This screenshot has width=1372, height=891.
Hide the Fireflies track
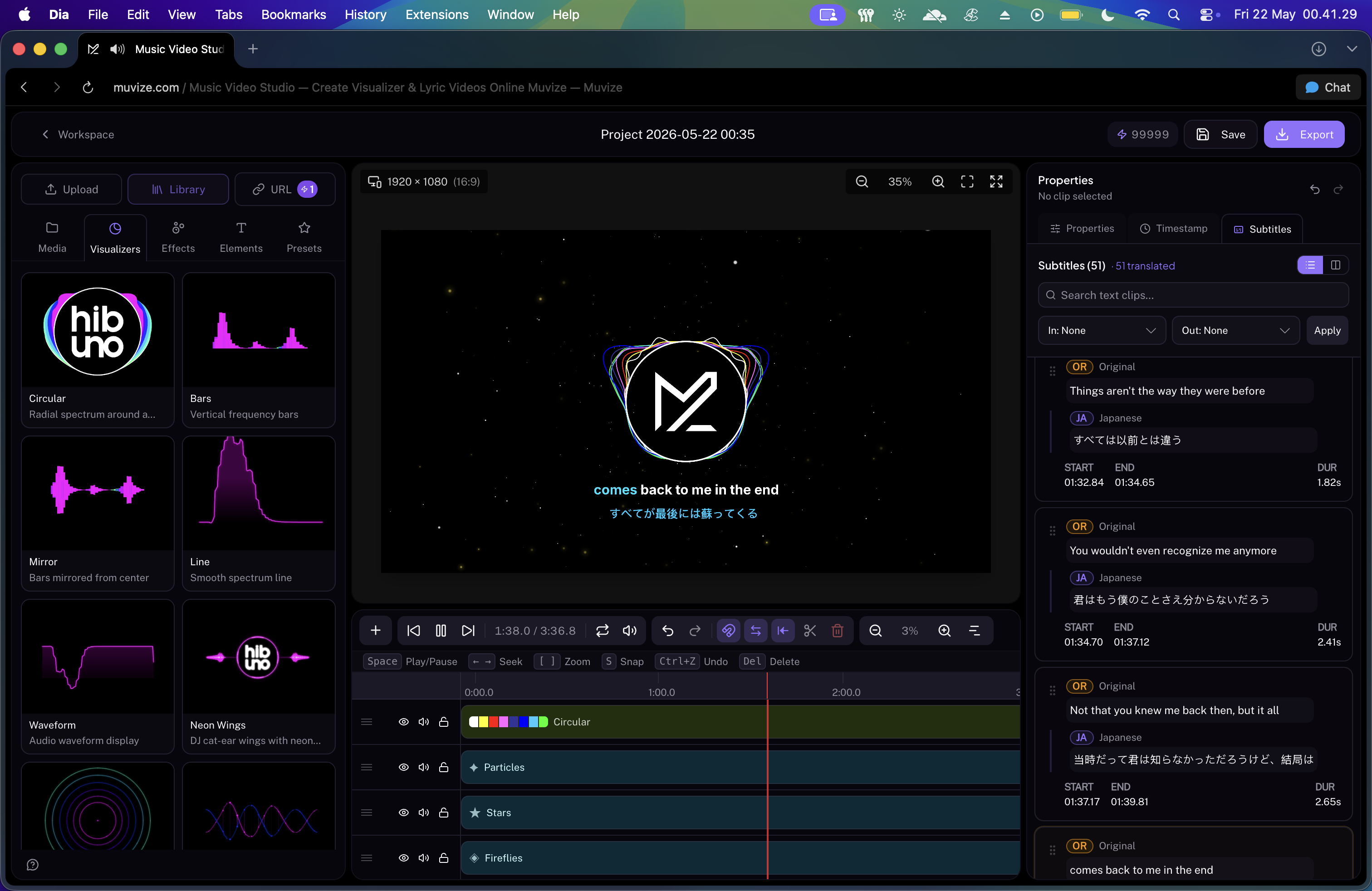coord(403,857)
